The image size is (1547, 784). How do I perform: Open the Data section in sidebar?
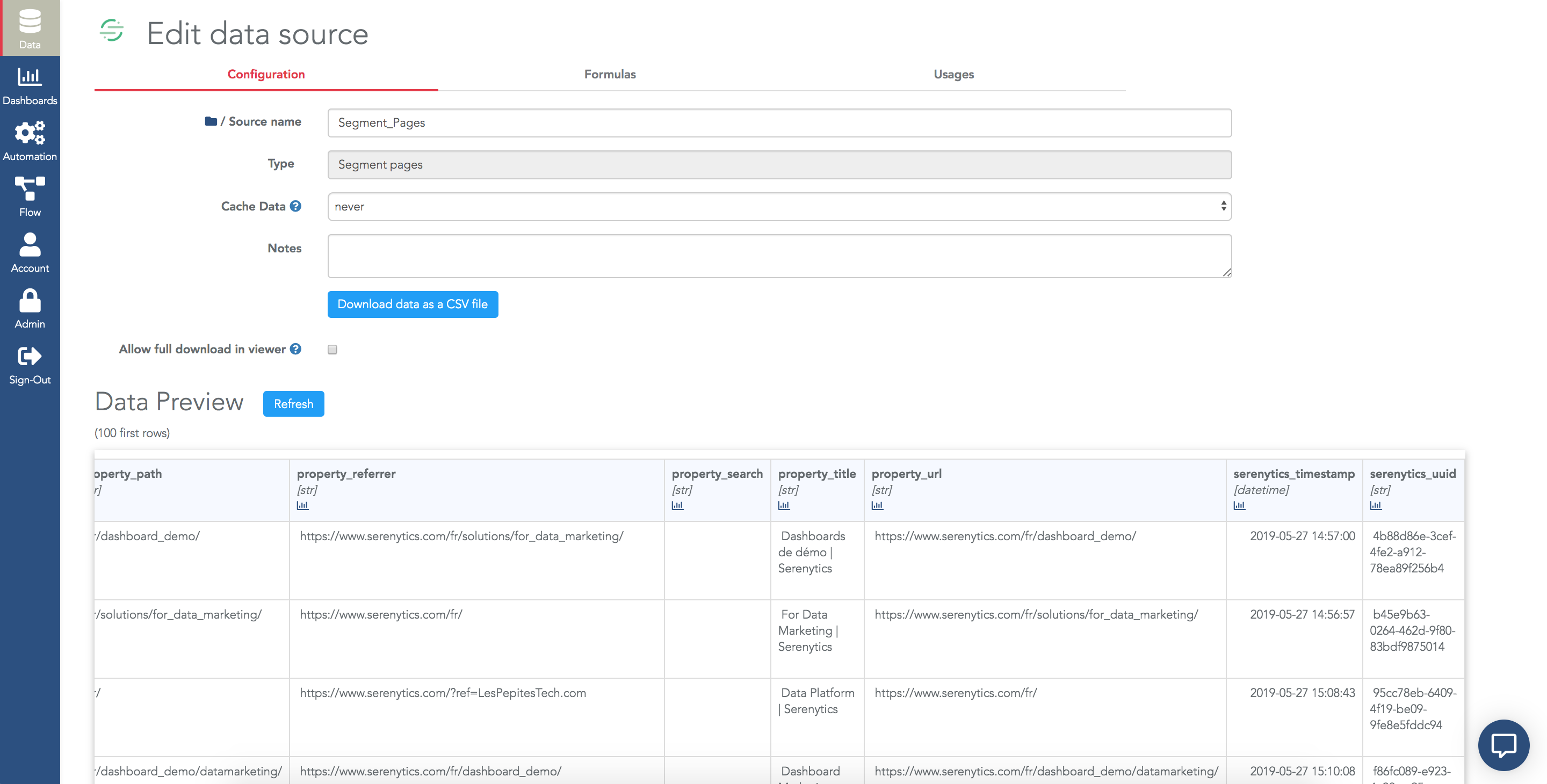coord(30,28)
